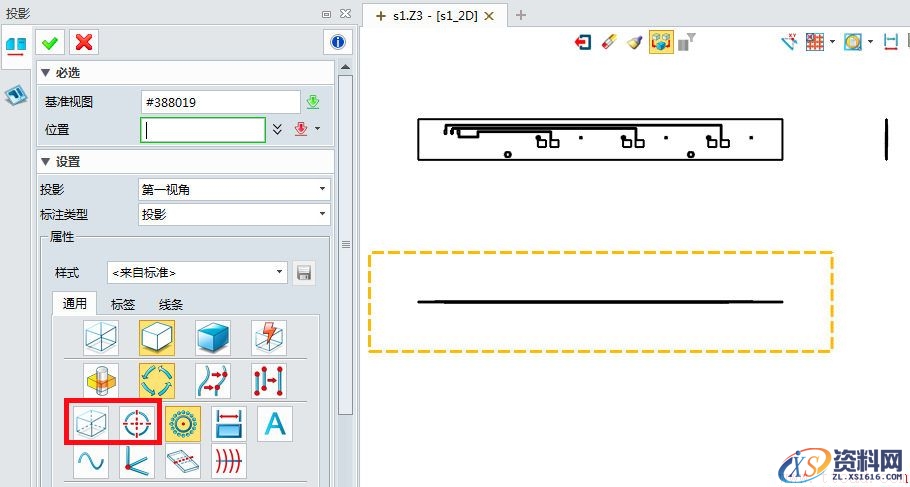
Task: Click the sine wave curve icon
Action: [x=90, y=461]
